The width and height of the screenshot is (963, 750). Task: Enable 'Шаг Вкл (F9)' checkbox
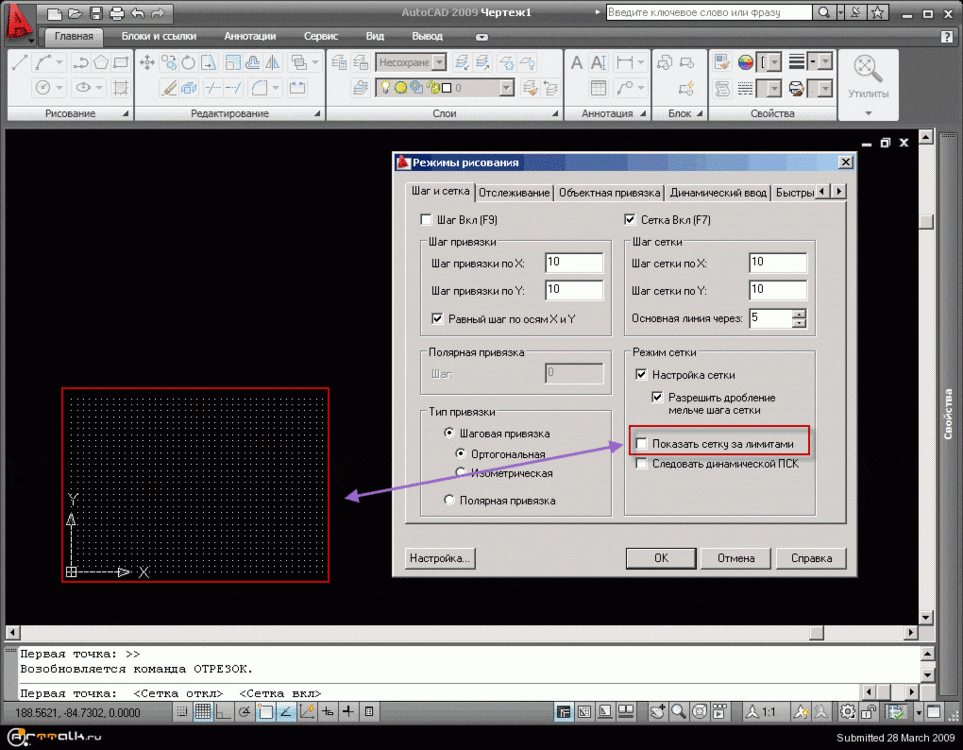coord(426,220)
